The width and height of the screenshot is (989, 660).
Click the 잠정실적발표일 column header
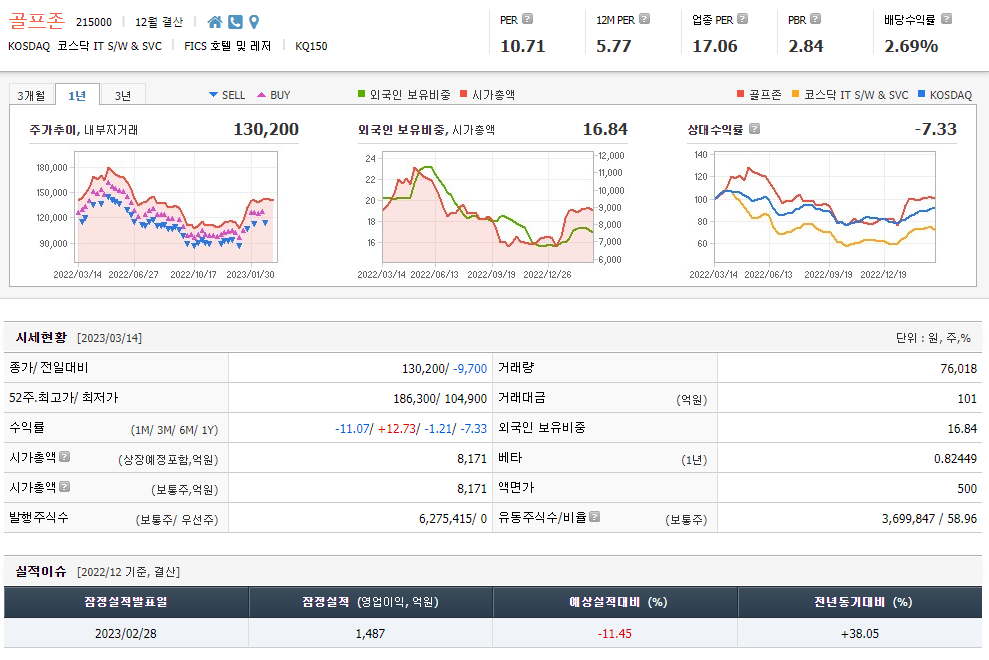point(126,602)
